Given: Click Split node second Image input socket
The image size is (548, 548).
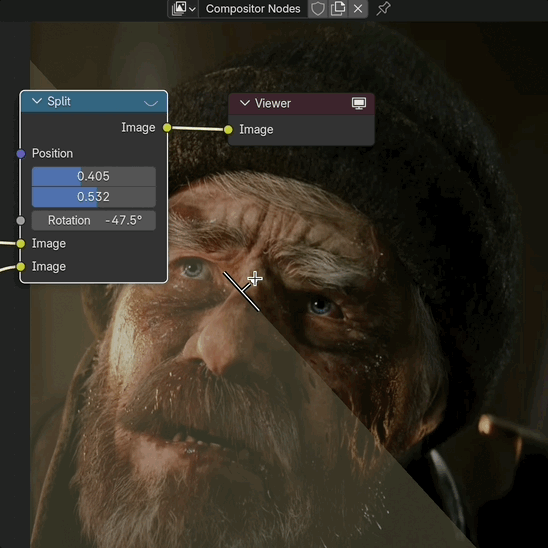Looking at the screenshot, I should coord(21,267).
